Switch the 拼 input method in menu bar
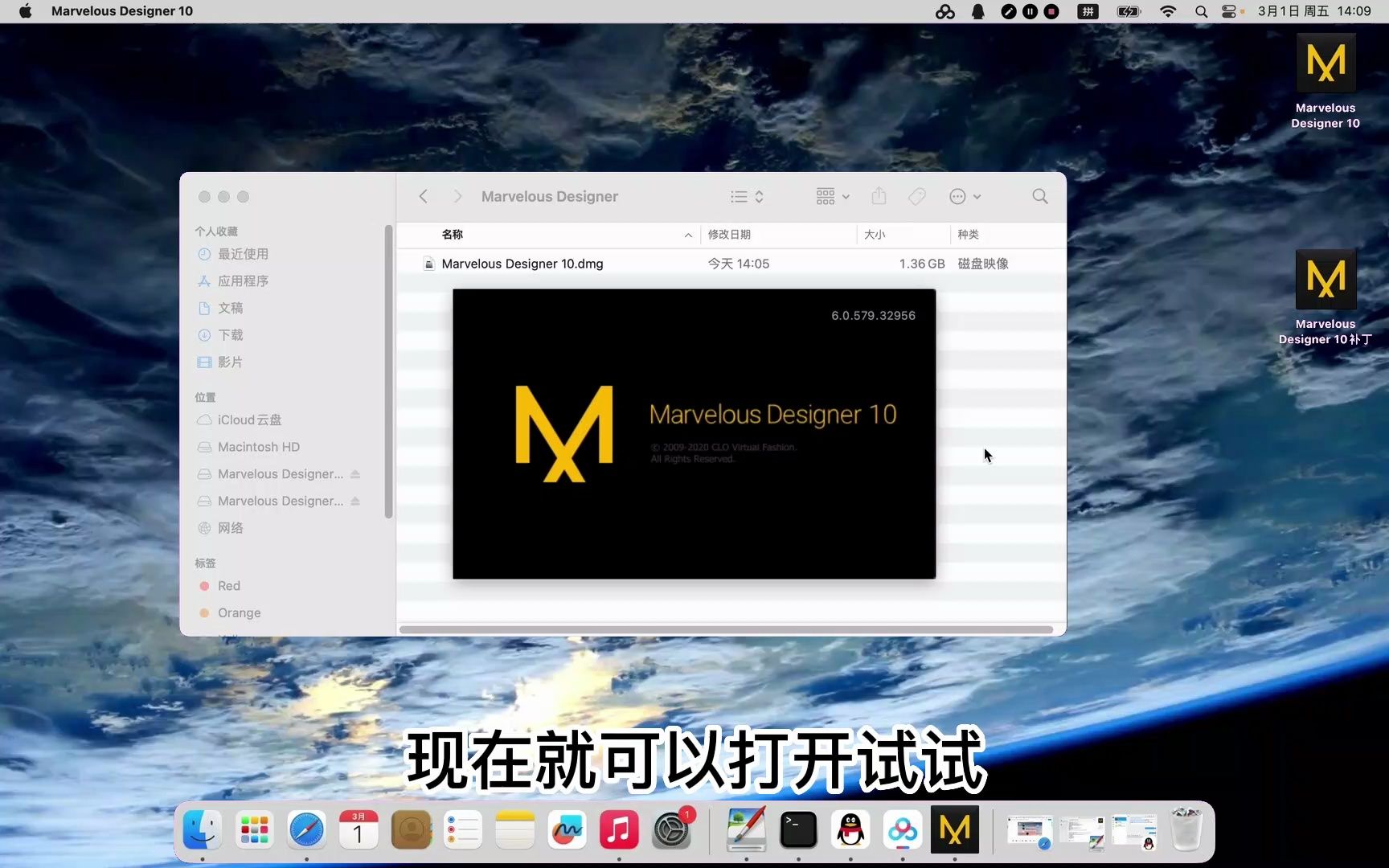Image resolution: width=1389 pixels, height=868 pixels. 1088,11
